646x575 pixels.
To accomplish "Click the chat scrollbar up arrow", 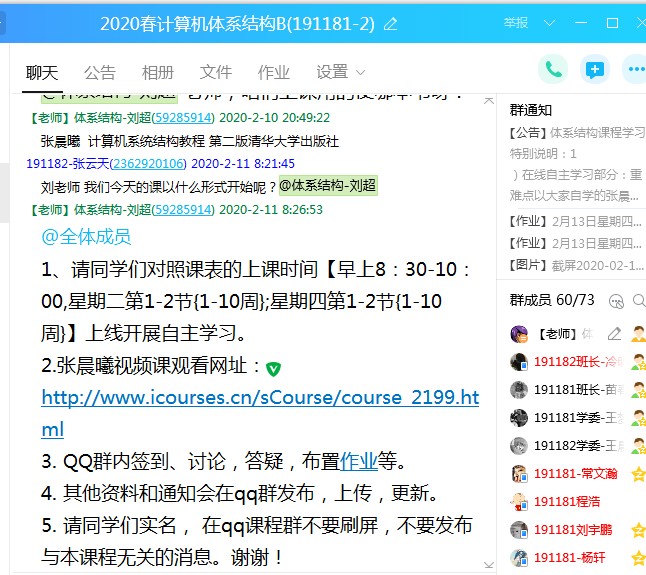I will 488,100.
